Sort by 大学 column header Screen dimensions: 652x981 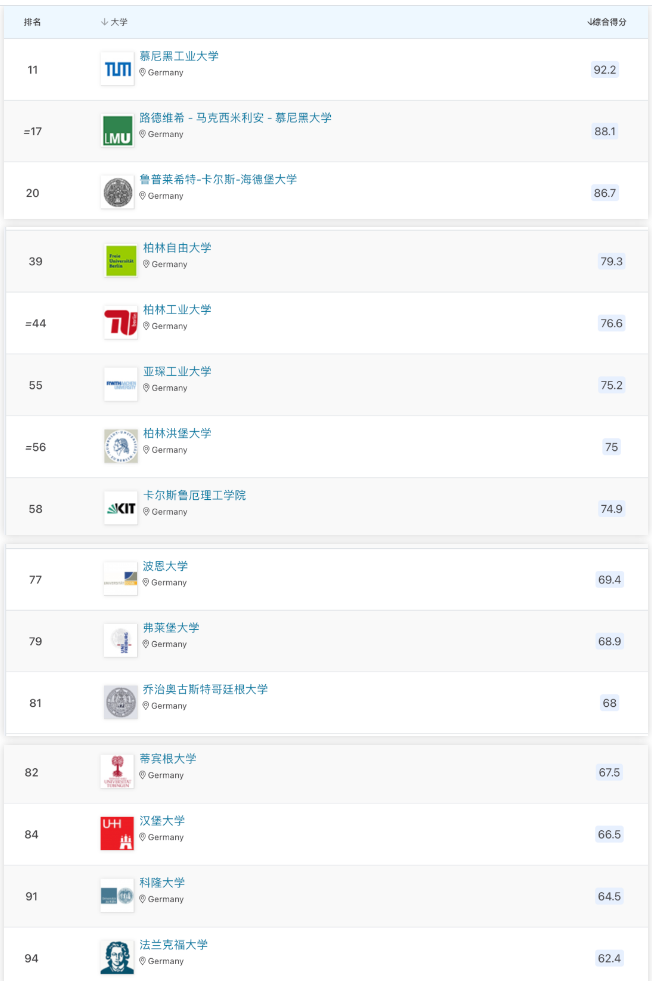click(114, 22)
